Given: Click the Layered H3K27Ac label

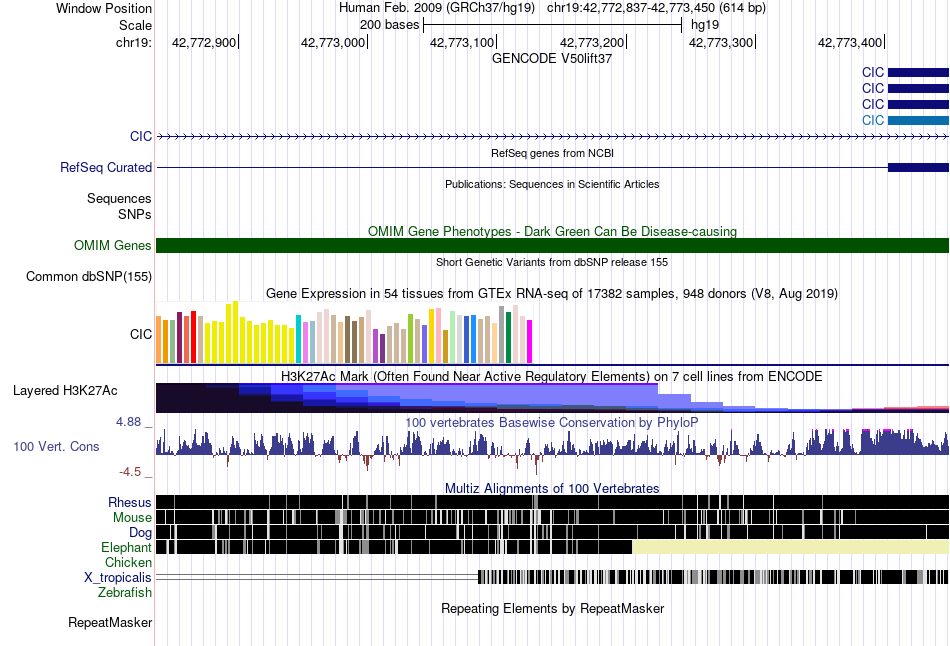Looking at the screenshot, I should pyautogui.click(x=65, y=390).
